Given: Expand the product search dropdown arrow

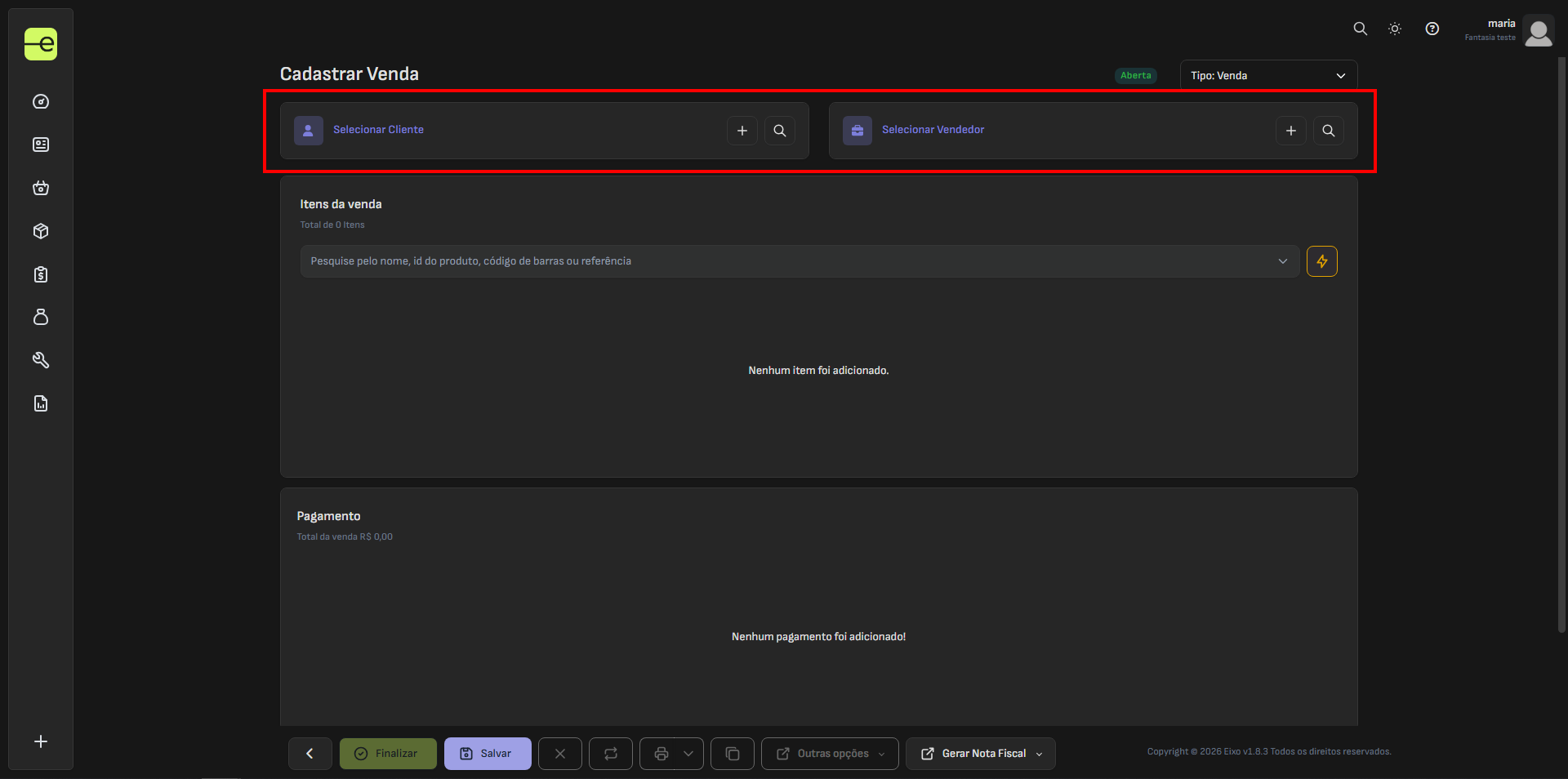Looking at the screenshot, I should click(1283, 261).
